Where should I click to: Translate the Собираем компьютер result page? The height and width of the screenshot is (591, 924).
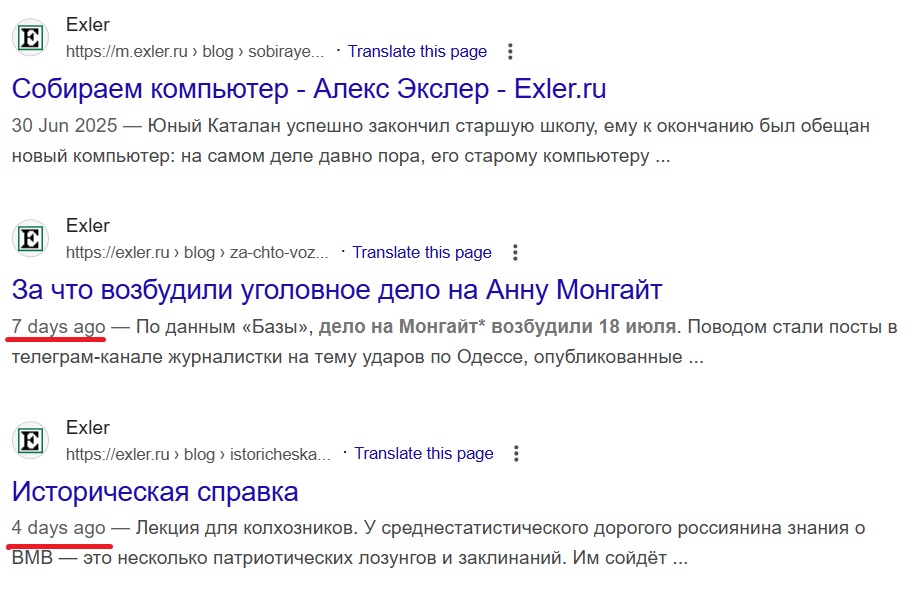[x=417, y=52]
